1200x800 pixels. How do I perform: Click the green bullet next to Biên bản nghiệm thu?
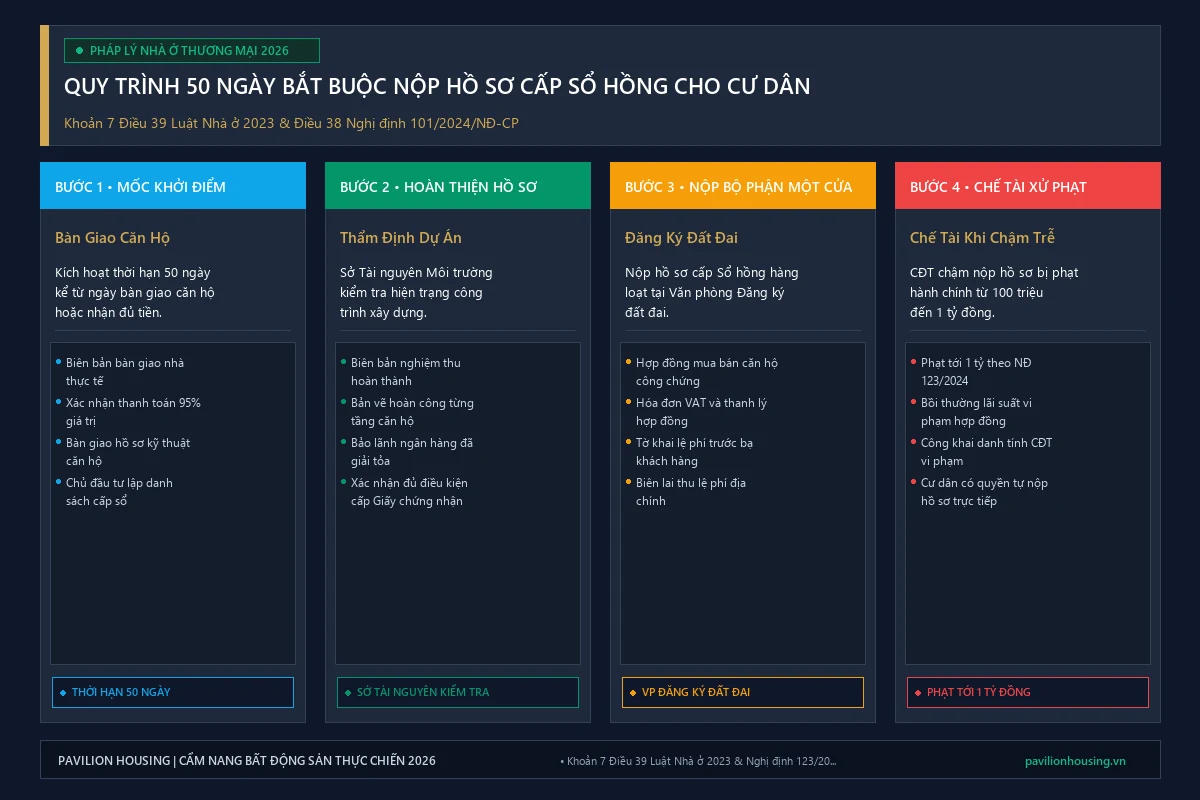343,361
